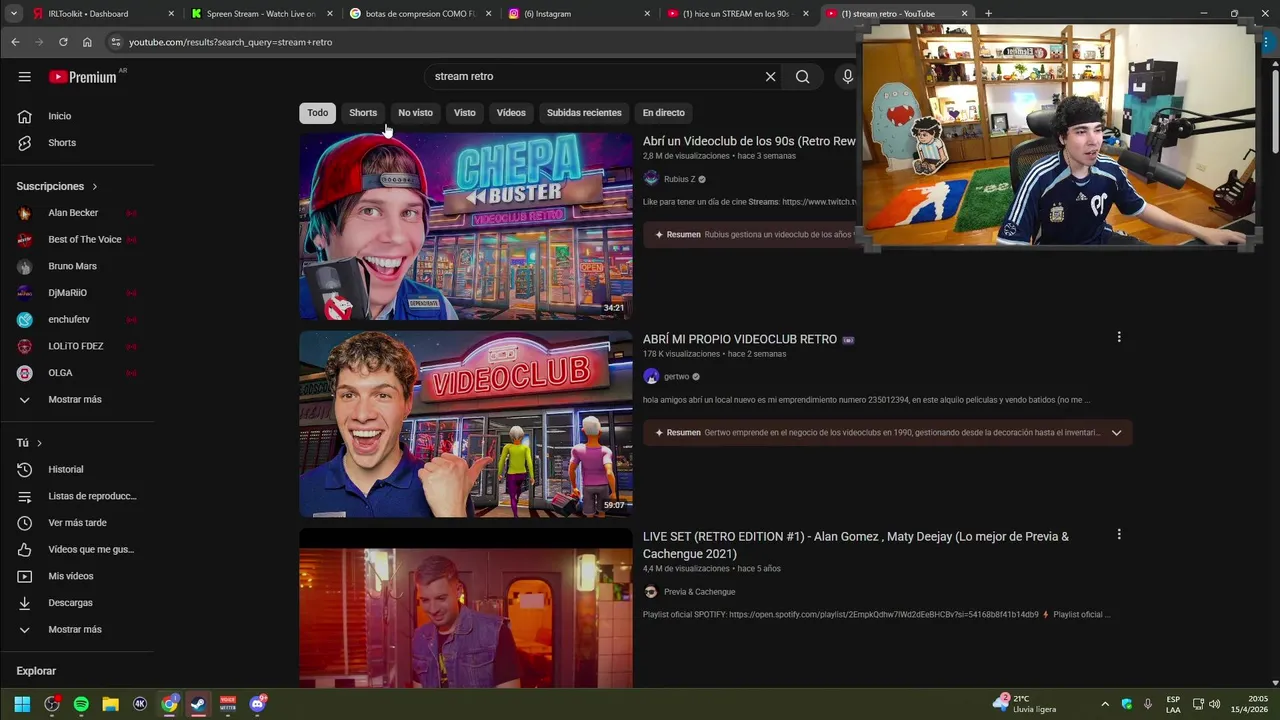This screenshot has height=720, width=1280.
Task: Expand the gertwo video Resumen chevron
Action: click(1116, 433)
